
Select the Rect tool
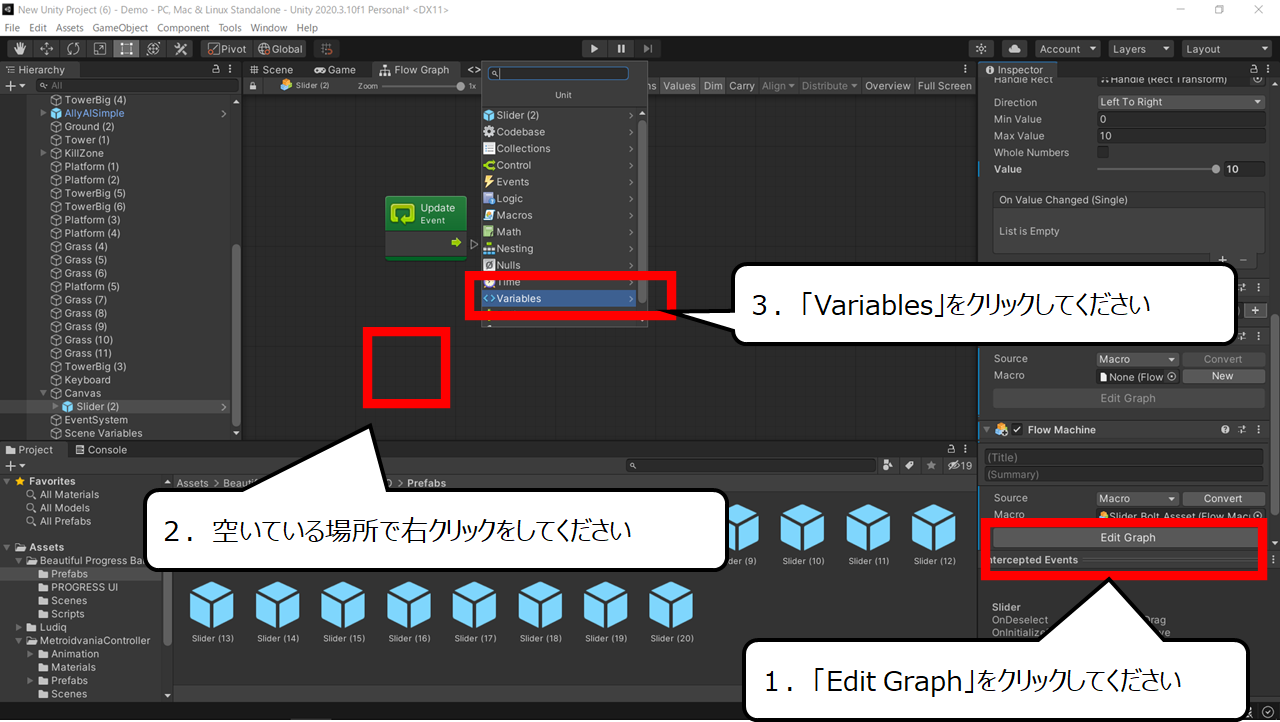pos(127,49)
